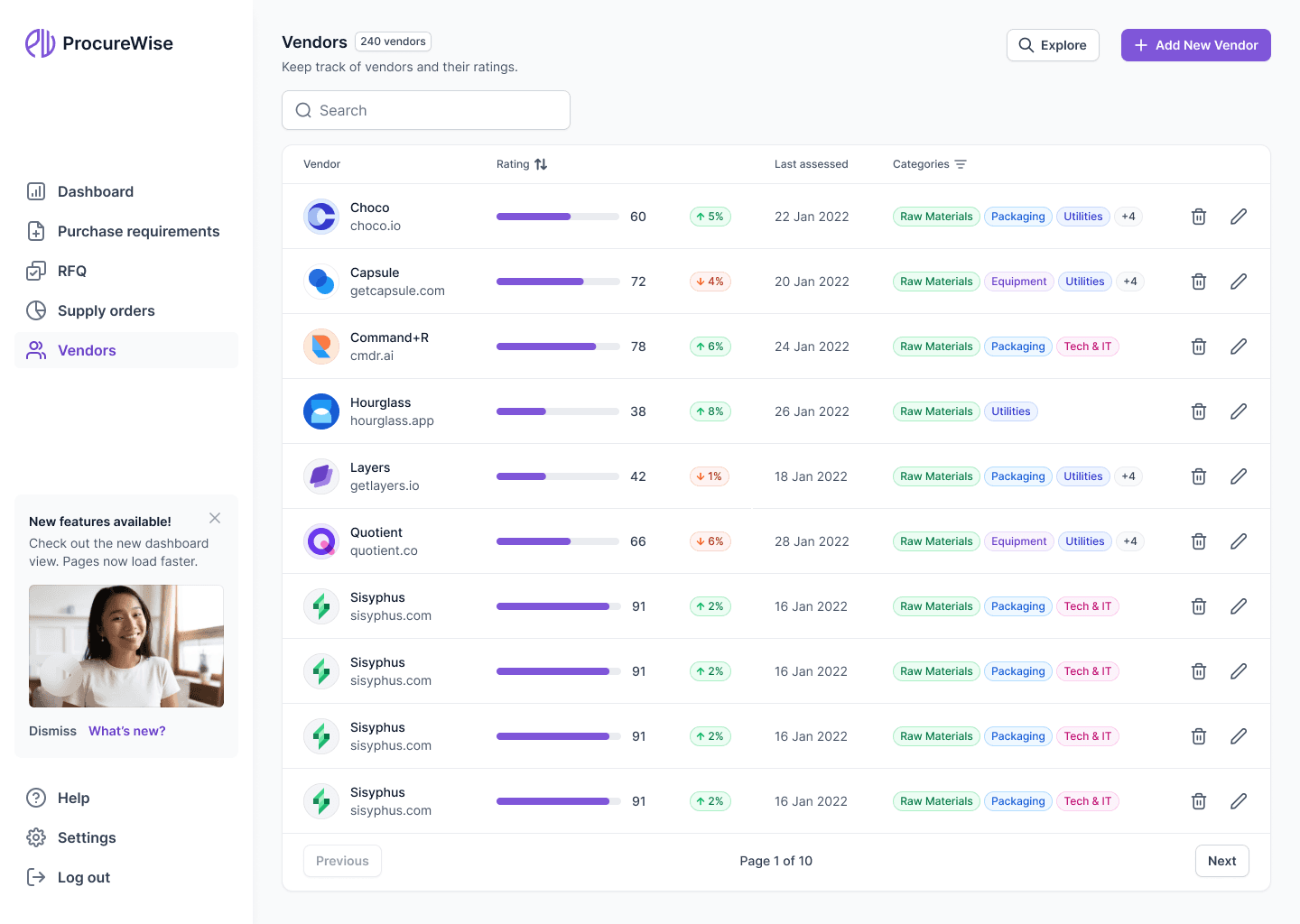Dismiss the new features card

click(x=52, y=731)
